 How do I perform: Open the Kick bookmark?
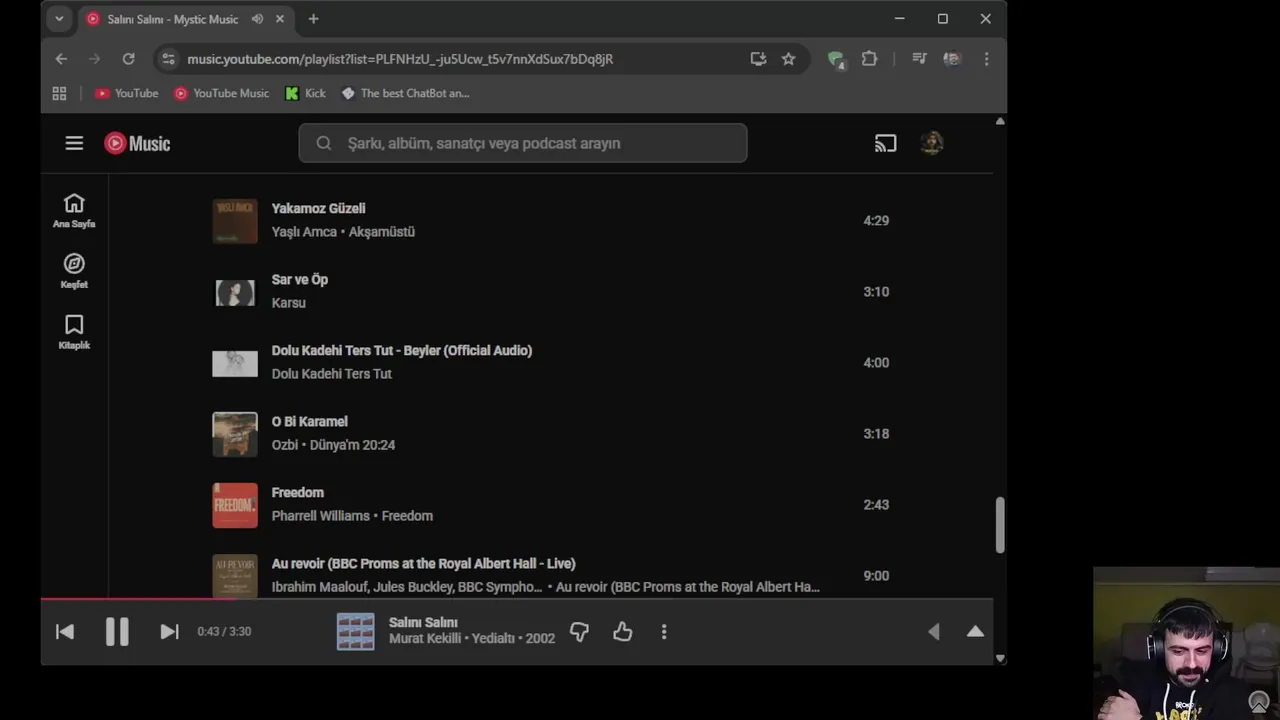[305, 93]
